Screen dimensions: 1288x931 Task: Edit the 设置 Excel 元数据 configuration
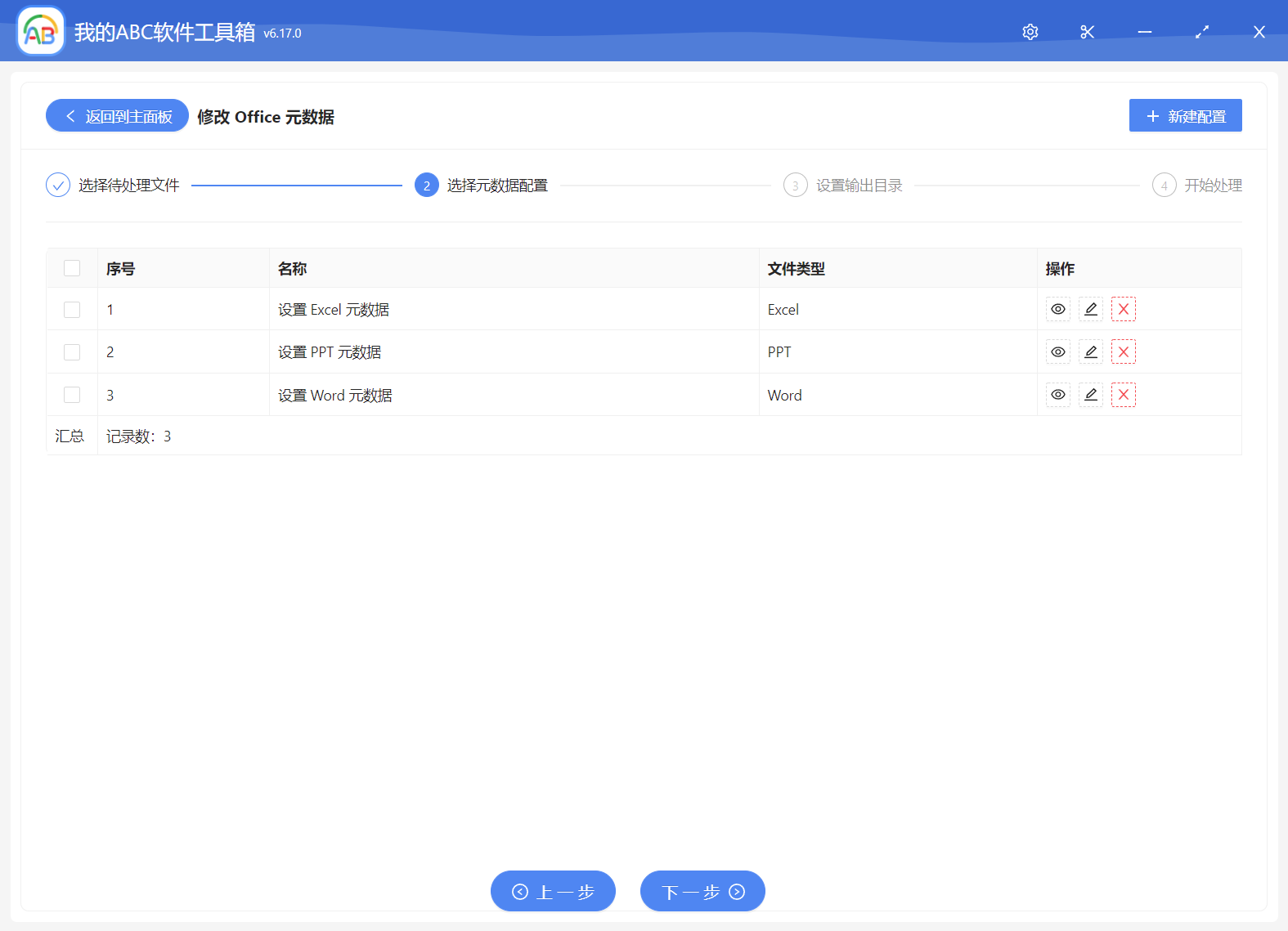tap(1091, 309)
